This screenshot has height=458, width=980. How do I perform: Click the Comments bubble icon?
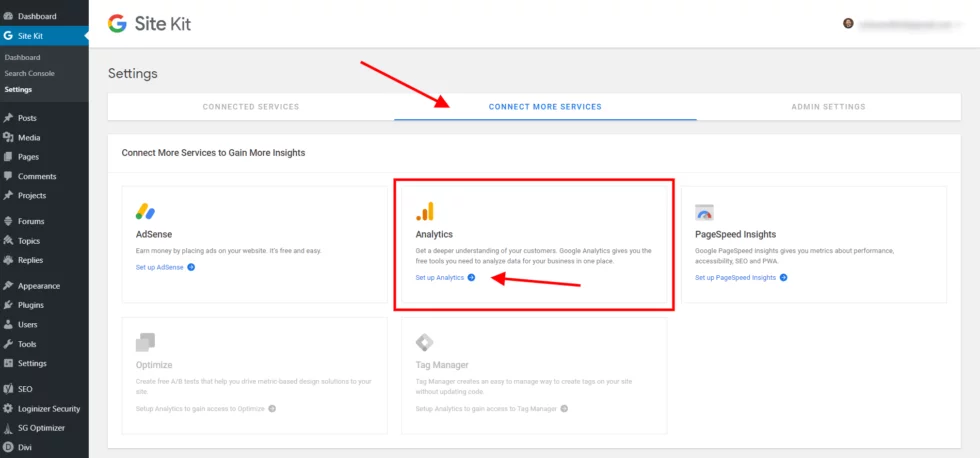tap(8, 176)
